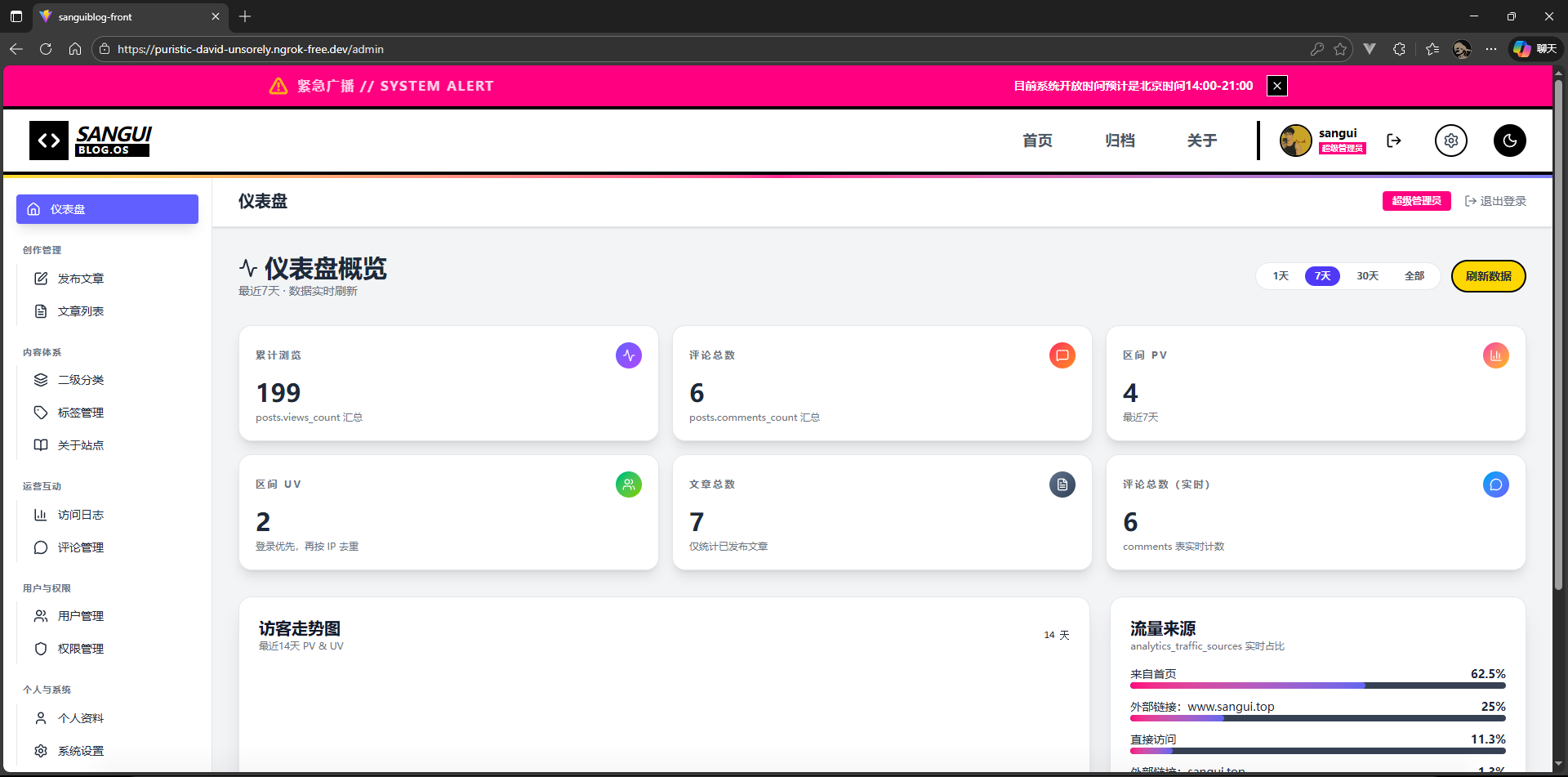Screen dimensions: 1568x777
Task: Select the 30天 time range
Action: 1367,276
